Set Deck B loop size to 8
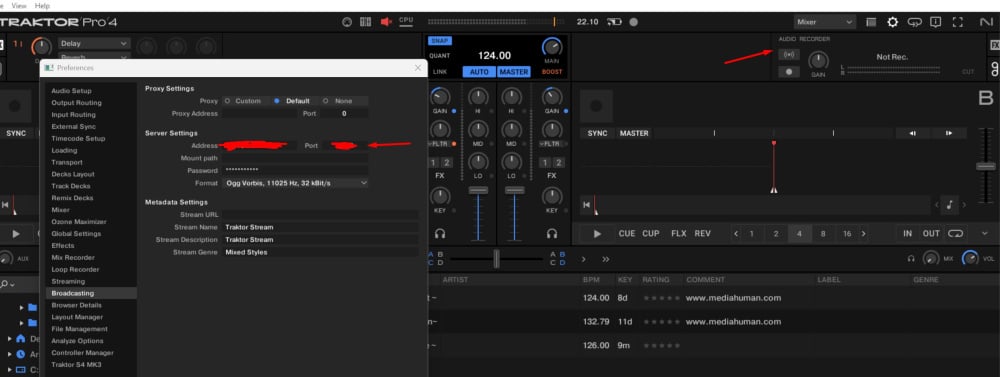This screenshot has height=377, width=1000. 823,234
